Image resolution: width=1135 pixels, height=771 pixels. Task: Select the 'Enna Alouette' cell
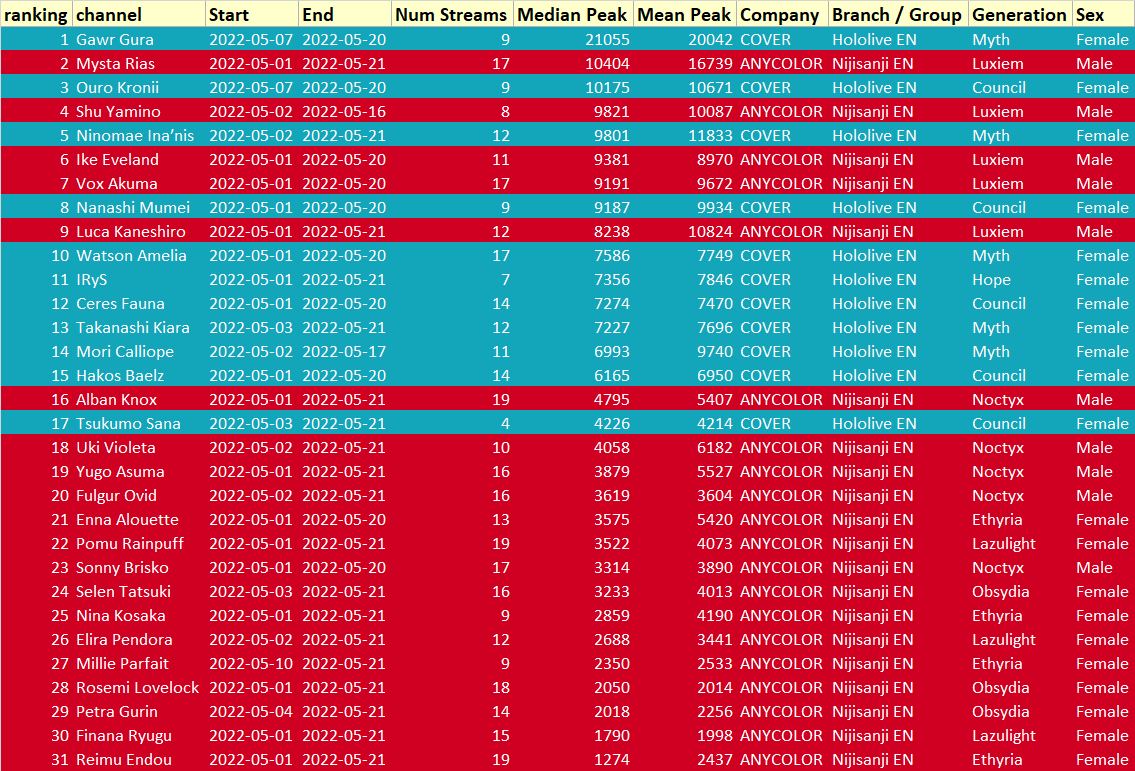(138, 520)
